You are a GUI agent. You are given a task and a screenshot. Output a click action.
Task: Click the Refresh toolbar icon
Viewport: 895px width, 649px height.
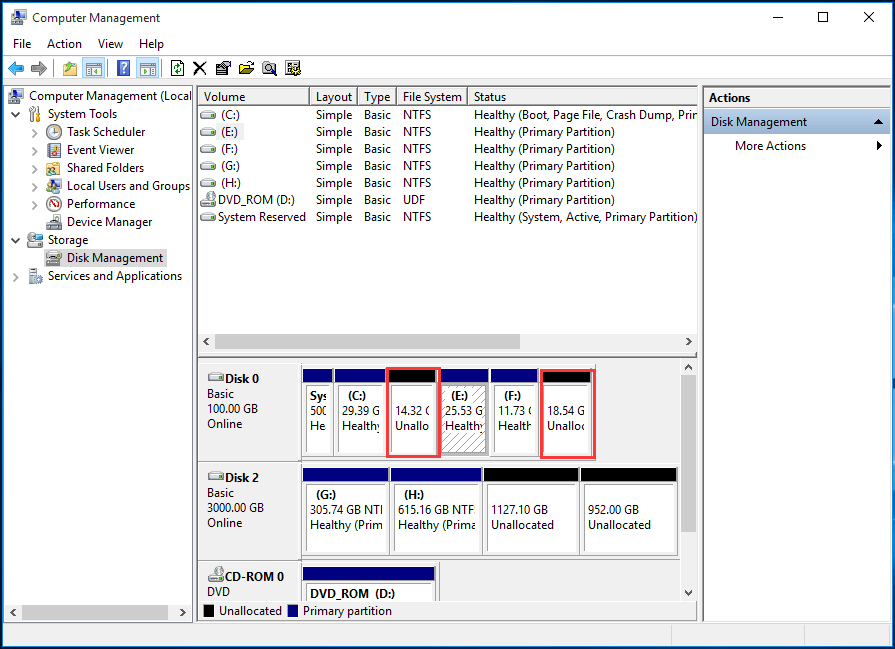[x=178, y=68]
